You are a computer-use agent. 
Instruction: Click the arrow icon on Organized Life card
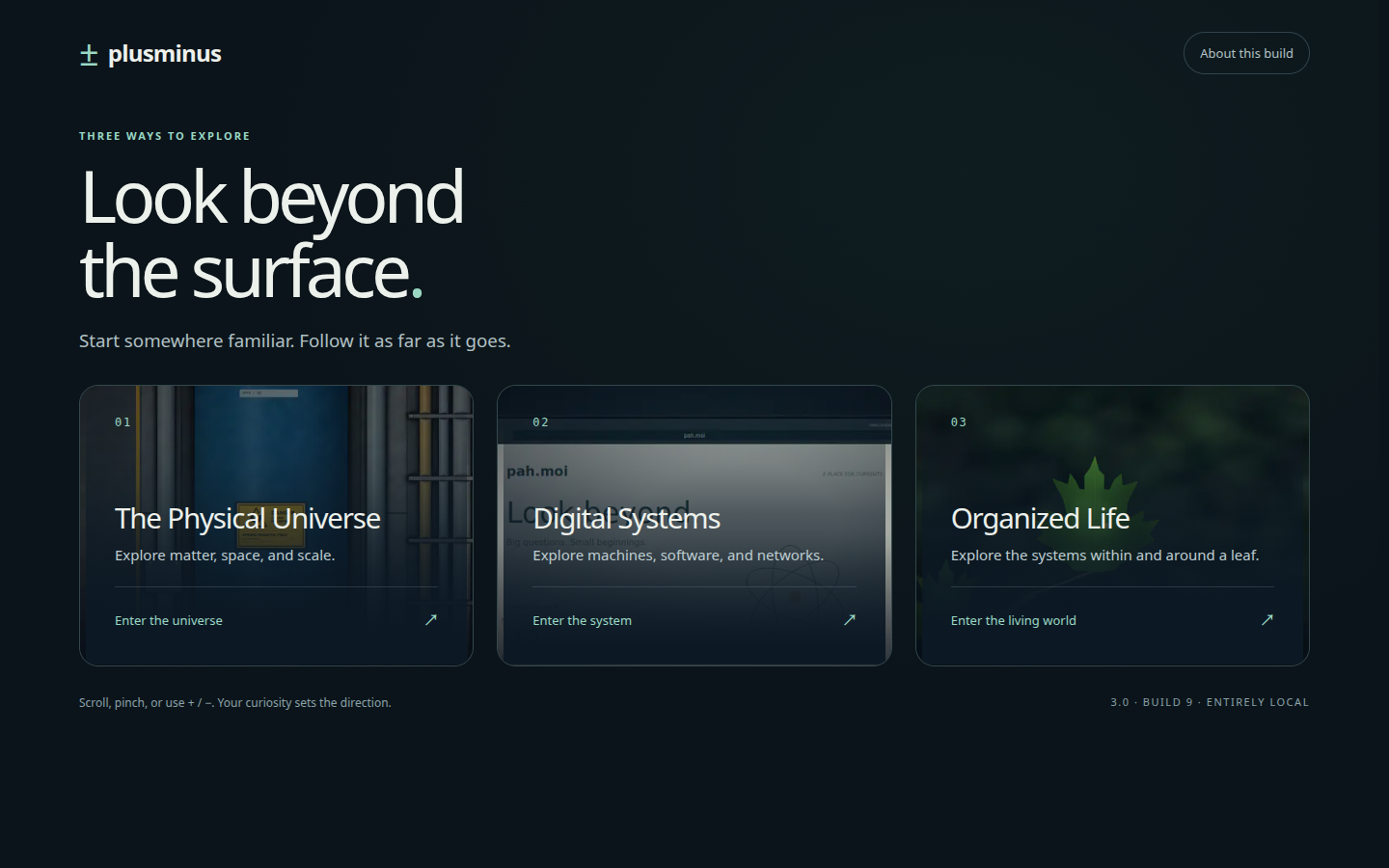[1267, 620]
